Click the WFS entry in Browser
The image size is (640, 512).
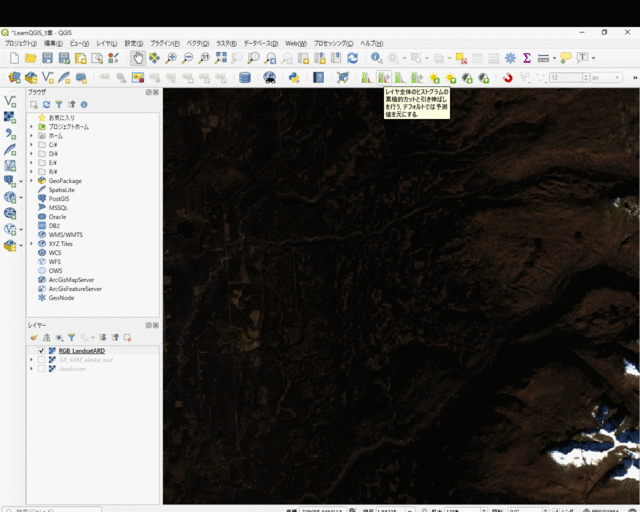55,262
